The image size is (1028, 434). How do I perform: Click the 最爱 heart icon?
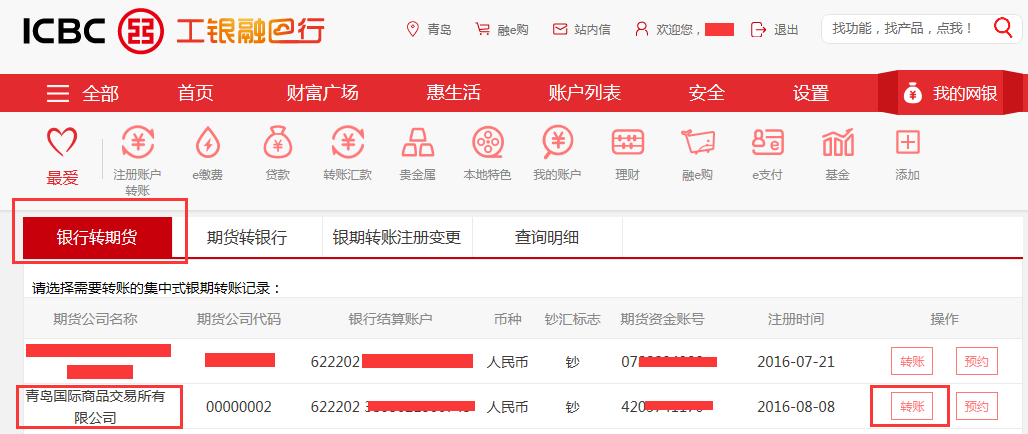click(x=62, y=142)
